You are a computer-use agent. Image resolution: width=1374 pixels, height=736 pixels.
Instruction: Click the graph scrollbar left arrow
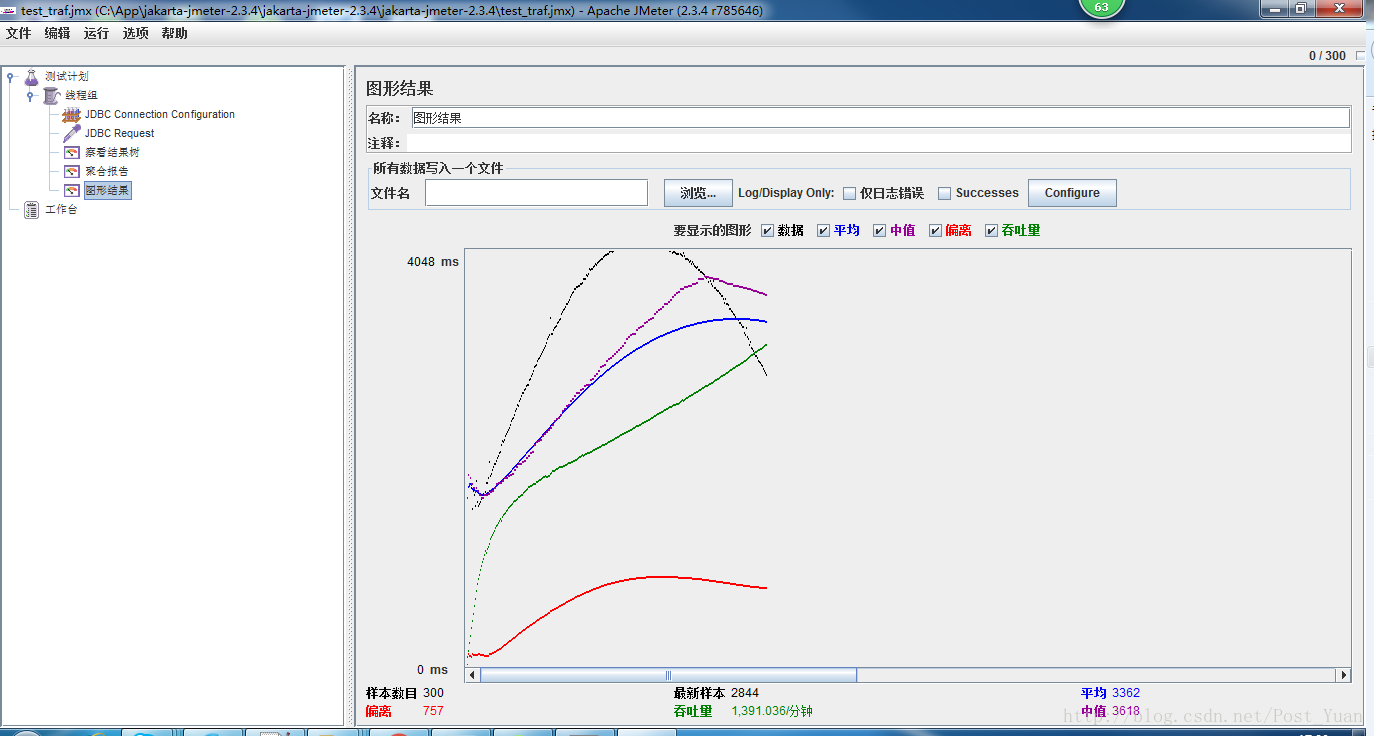474,675
